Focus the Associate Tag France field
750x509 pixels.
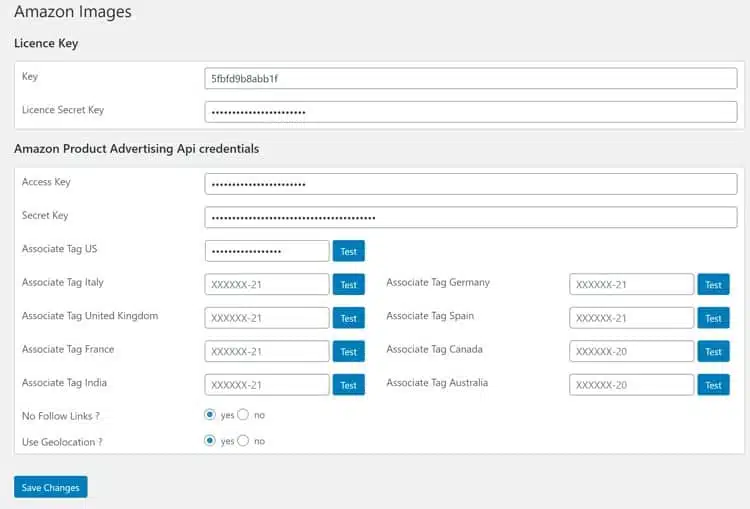coord(267,351)
